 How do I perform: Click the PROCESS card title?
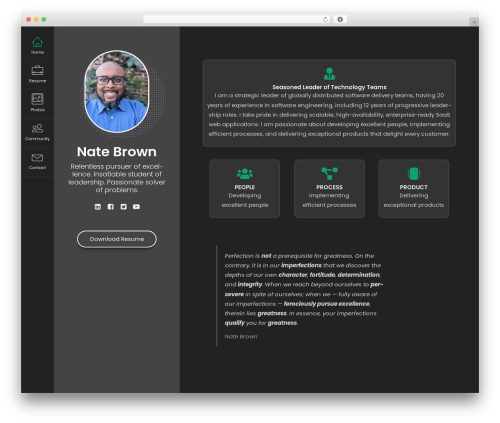329,187
